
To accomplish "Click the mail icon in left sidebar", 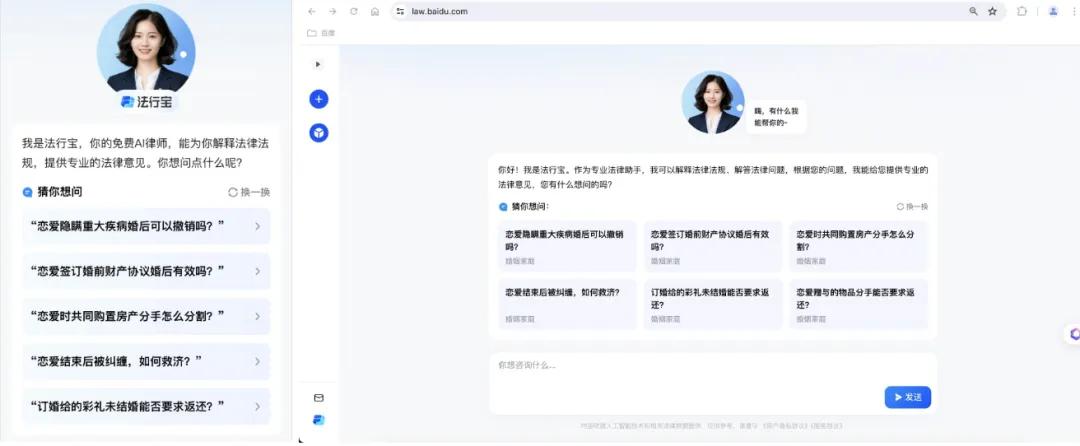I will (319, 397).
